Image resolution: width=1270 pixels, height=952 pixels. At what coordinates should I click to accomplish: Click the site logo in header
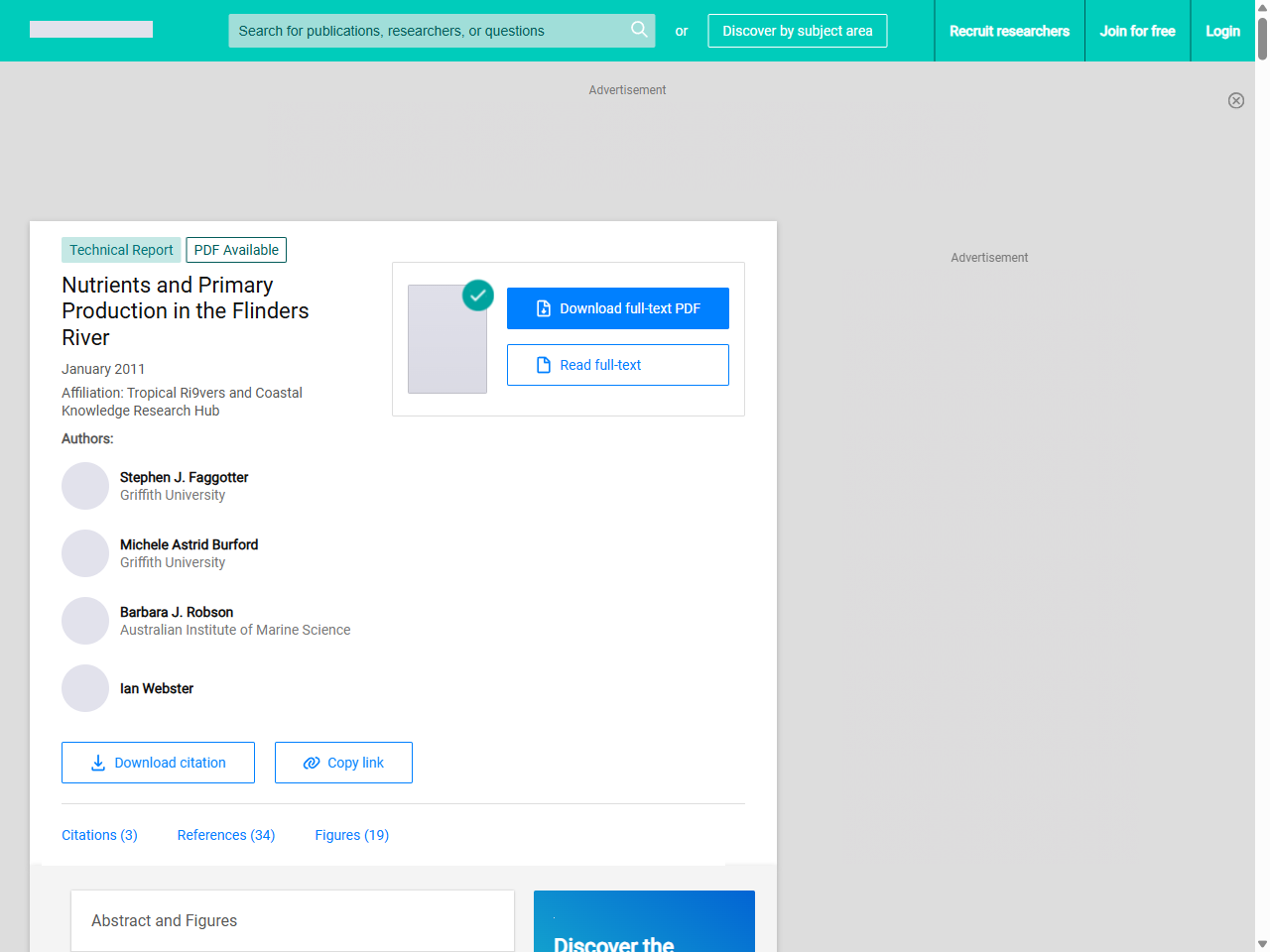click(x=91, y=30)
